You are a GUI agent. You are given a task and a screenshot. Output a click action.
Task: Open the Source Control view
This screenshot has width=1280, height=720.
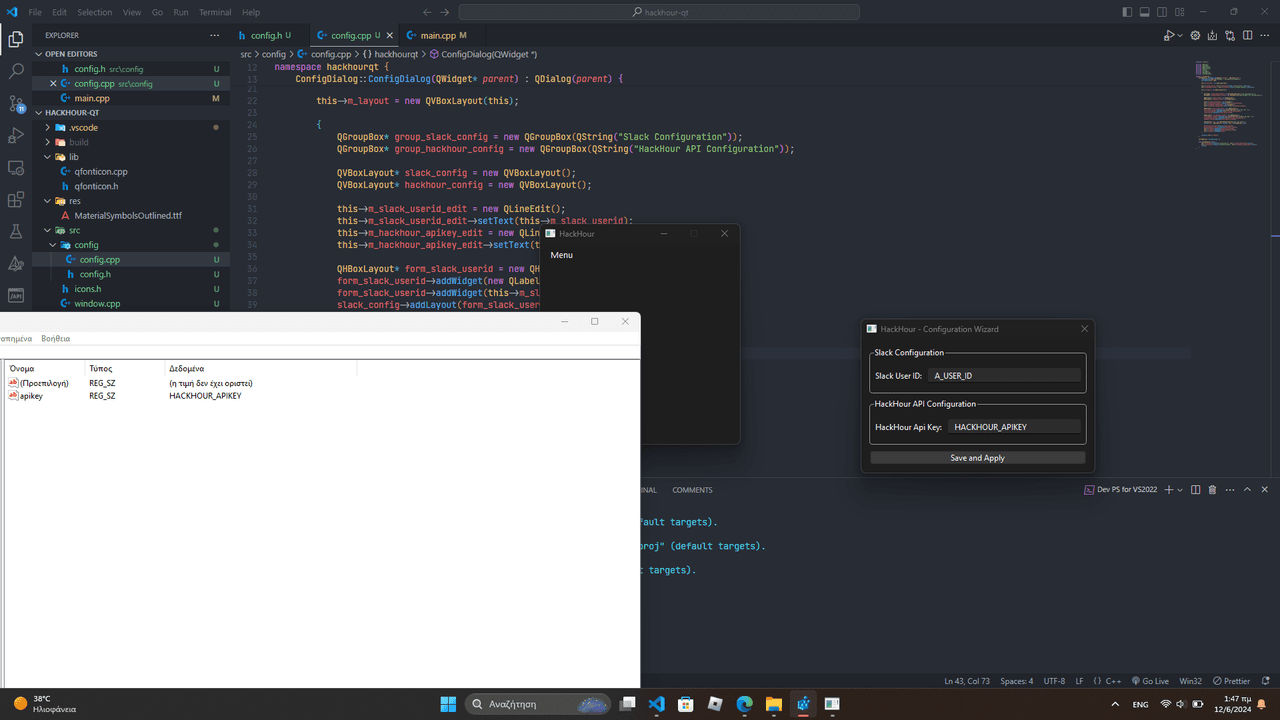[x=16, y=104]
